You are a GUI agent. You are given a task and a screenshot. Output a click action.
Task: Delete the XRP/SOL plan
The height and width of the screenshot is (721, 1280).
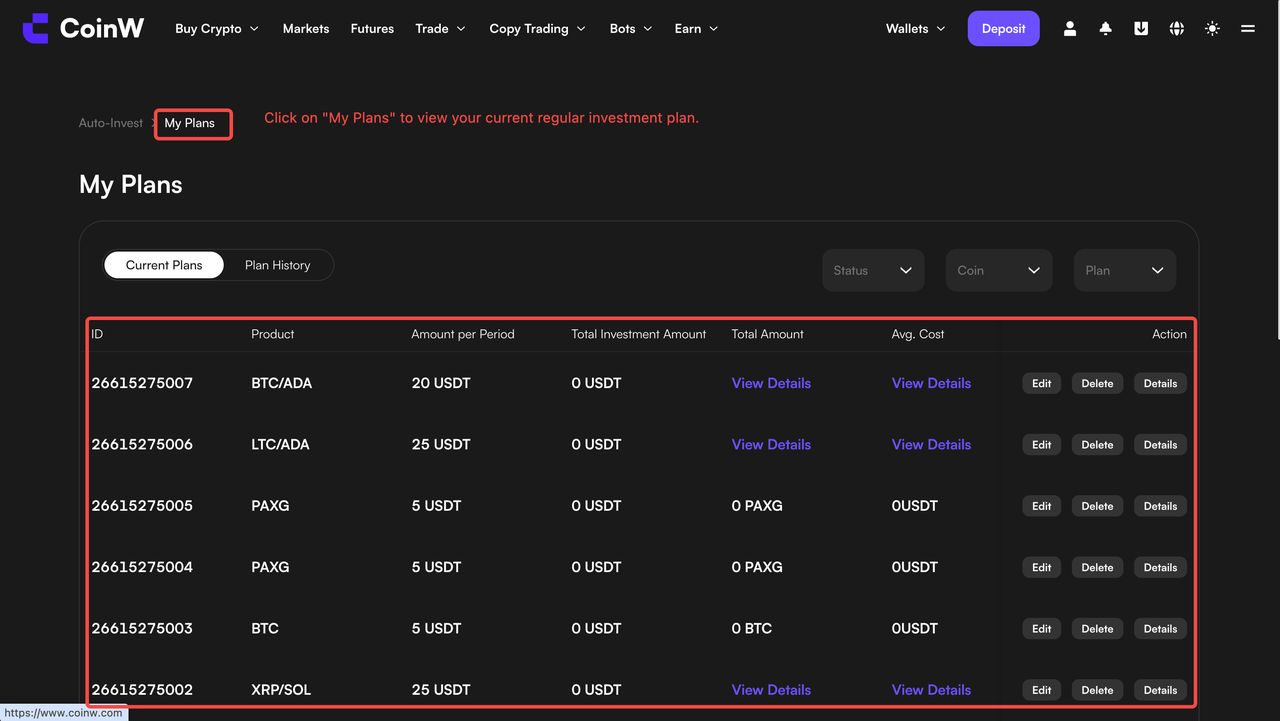click(1097, 690)
